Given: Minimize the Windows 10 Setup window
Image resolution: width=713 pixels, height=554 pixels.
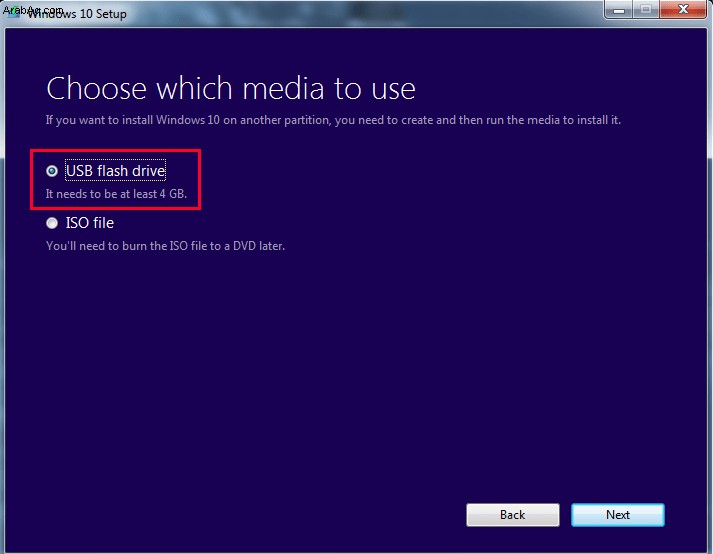Looking at the screenshot, I should (x=618, y=9).
